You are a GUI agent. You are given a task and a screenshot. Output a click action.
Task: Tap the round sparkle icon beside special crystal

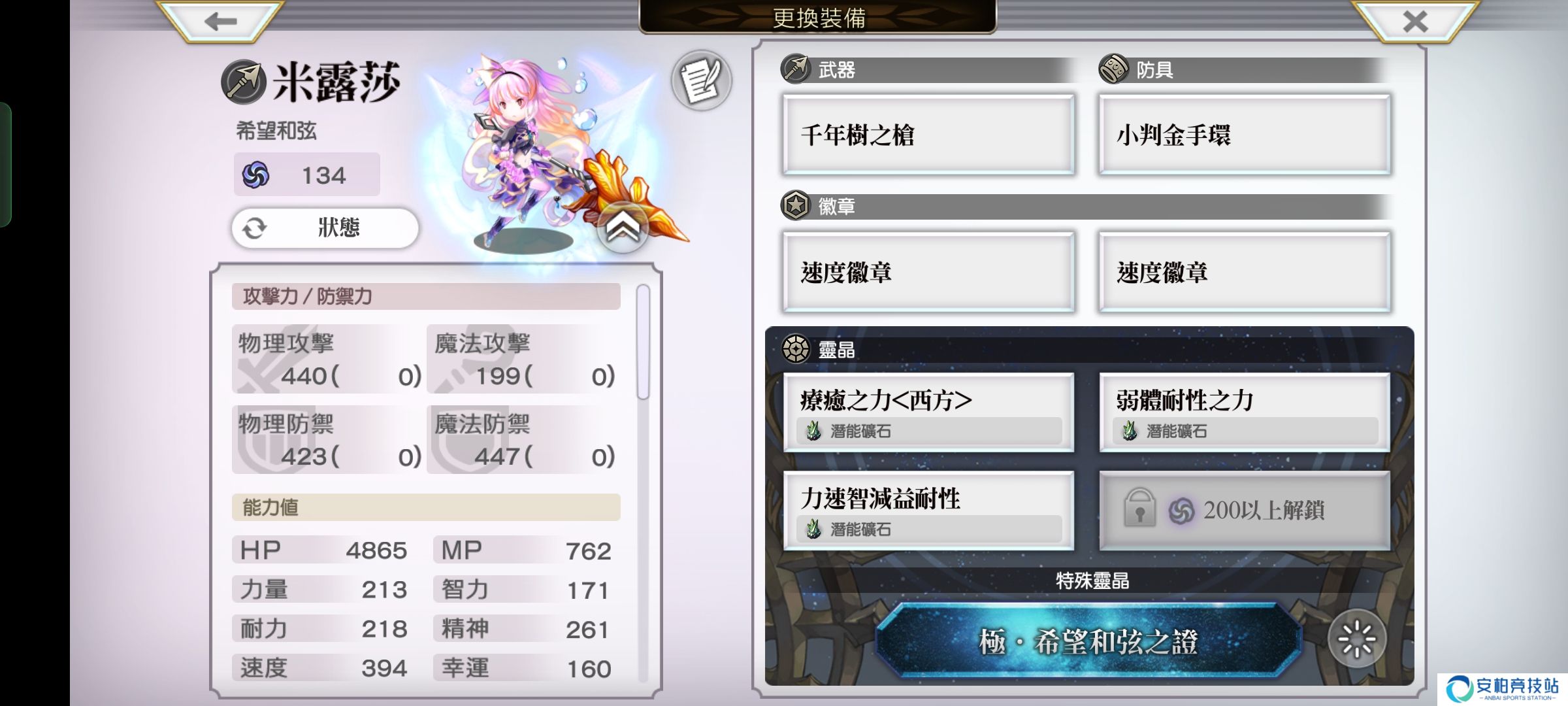pos(1357,639)
